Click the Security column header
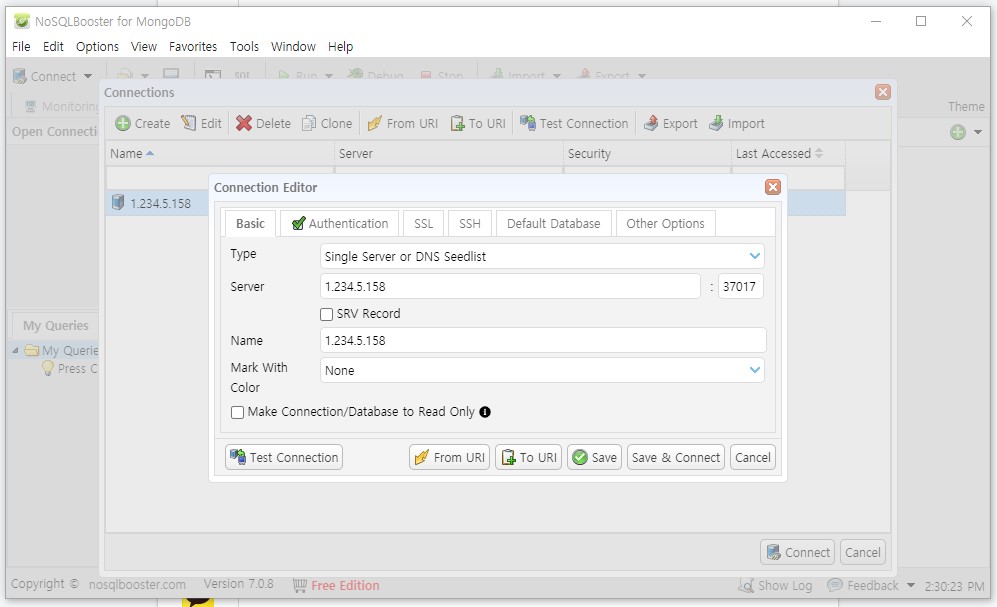The width and height of the screenshot is (997, 607). tap(647, 153)
